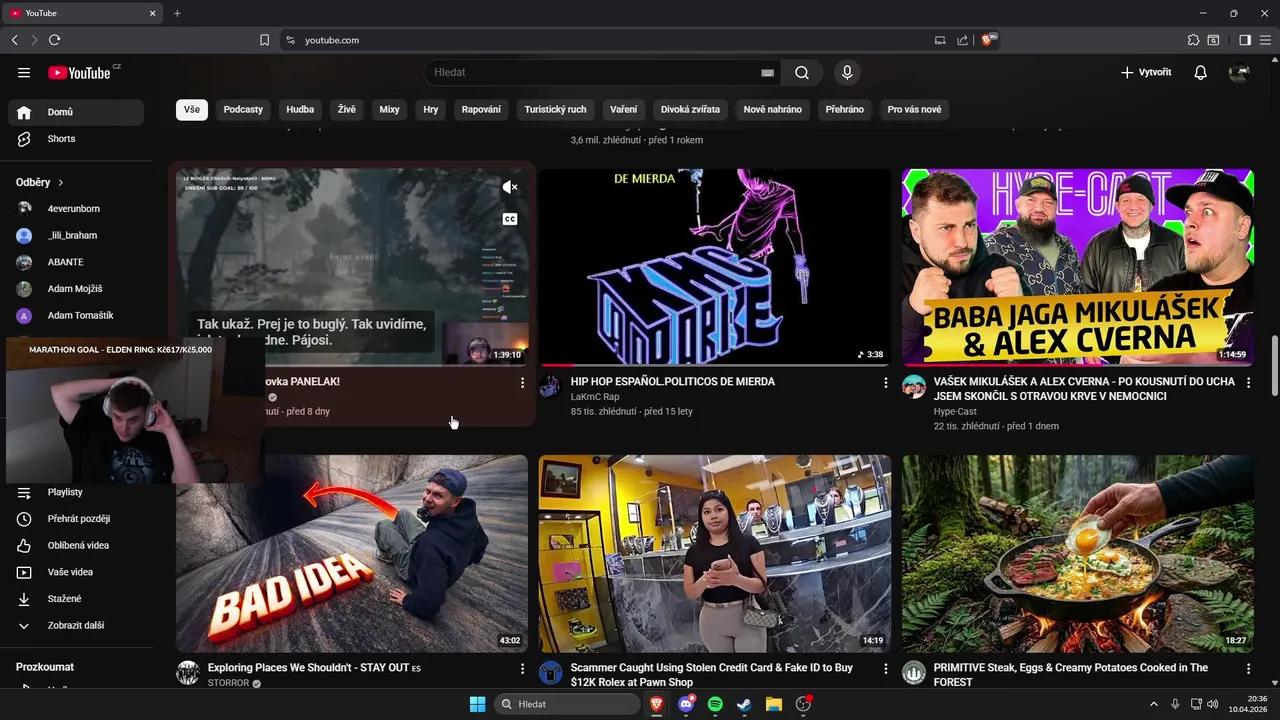Screen dimensions: 1280x720
Task: Start voice search with microphone icon
Action: point(847,72)
